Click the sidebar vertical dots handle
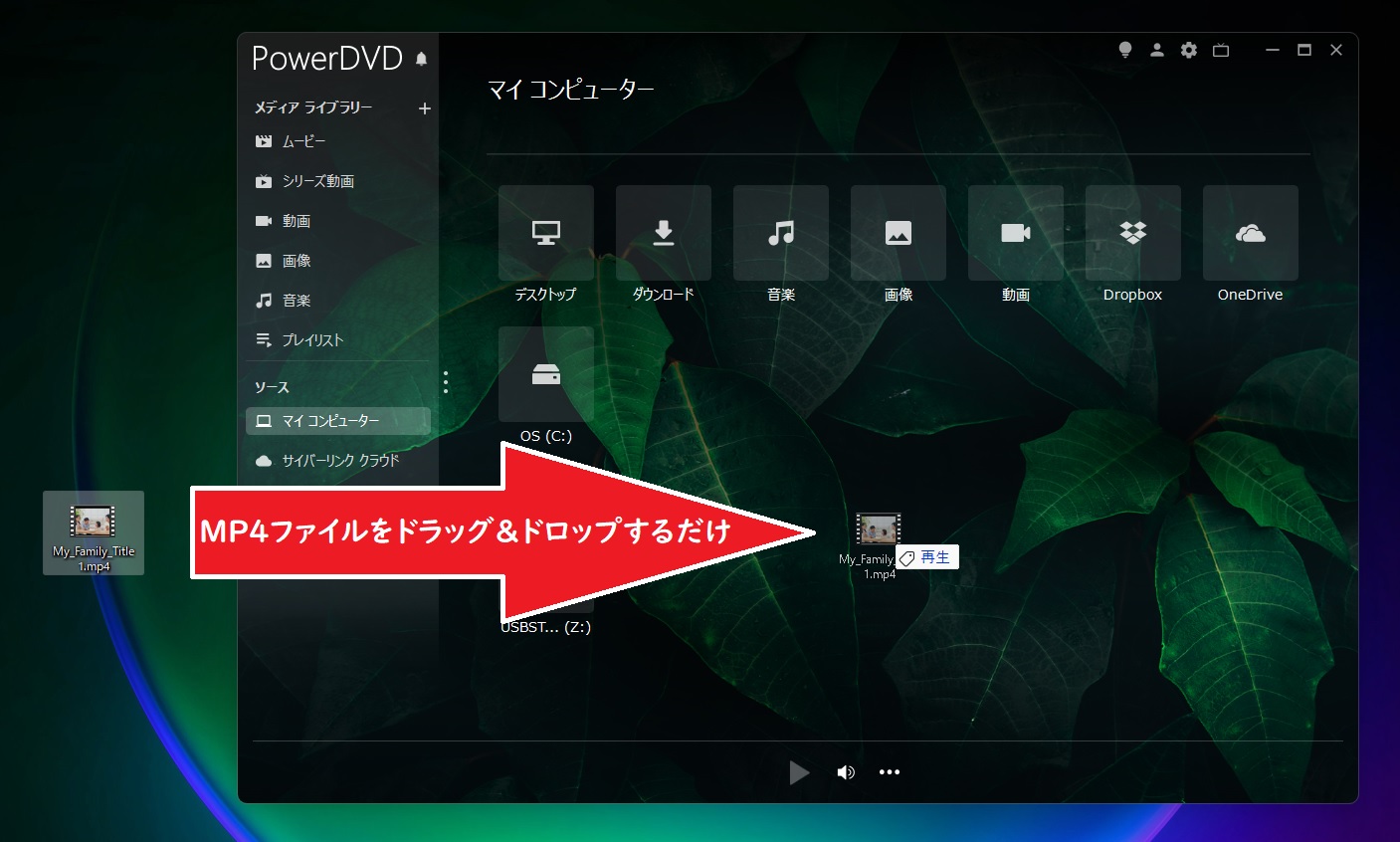Screen dimensions: 1400x842 click(x=446, y=382)
